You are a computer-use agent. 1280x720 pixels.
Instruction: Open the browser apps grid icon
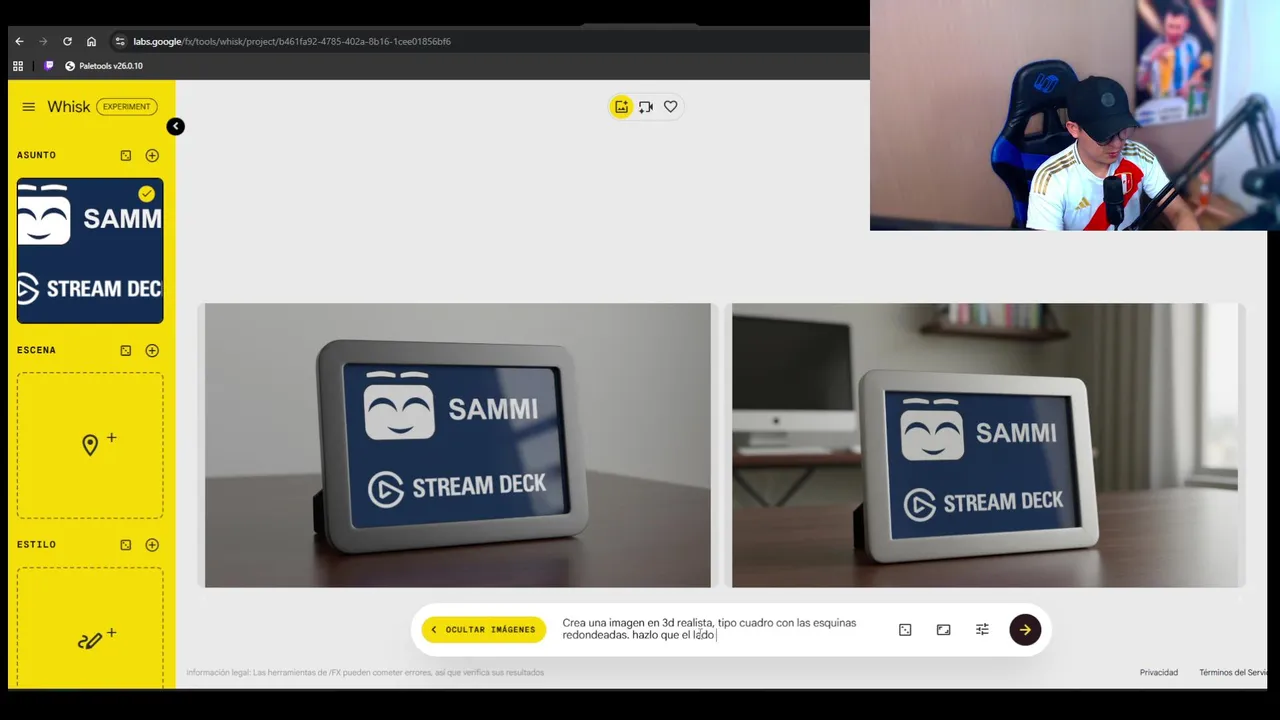point(18,66)
